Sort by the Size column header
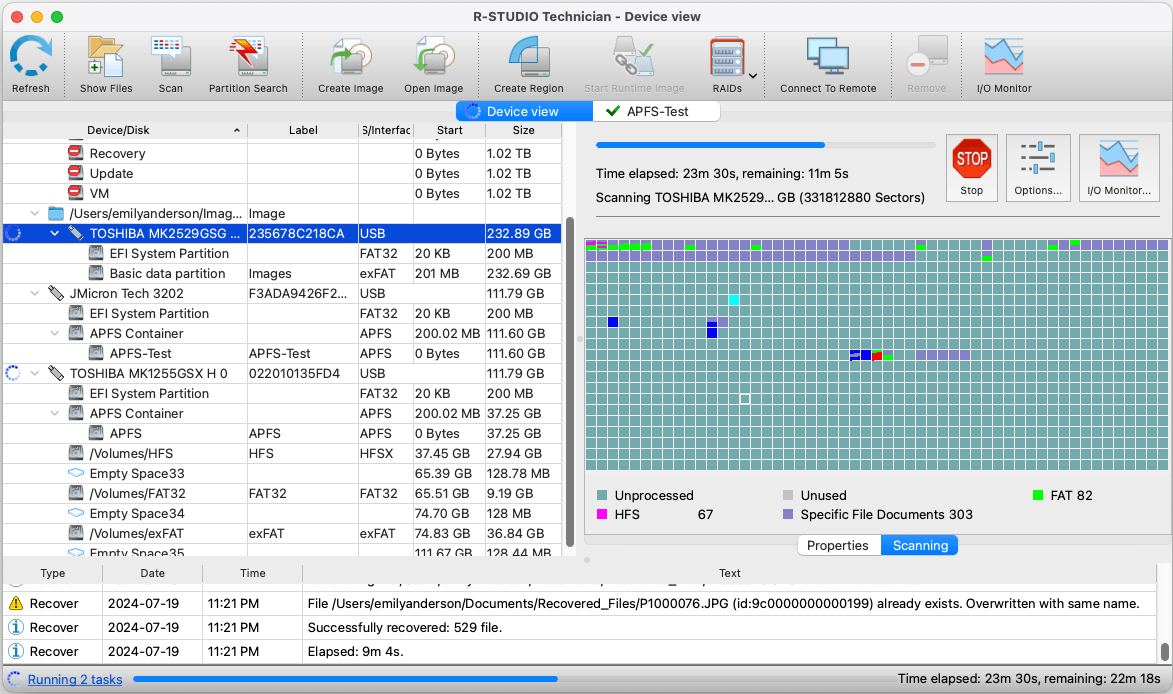Viewport: 1173px width, 694px height. [x=524, y=130]
